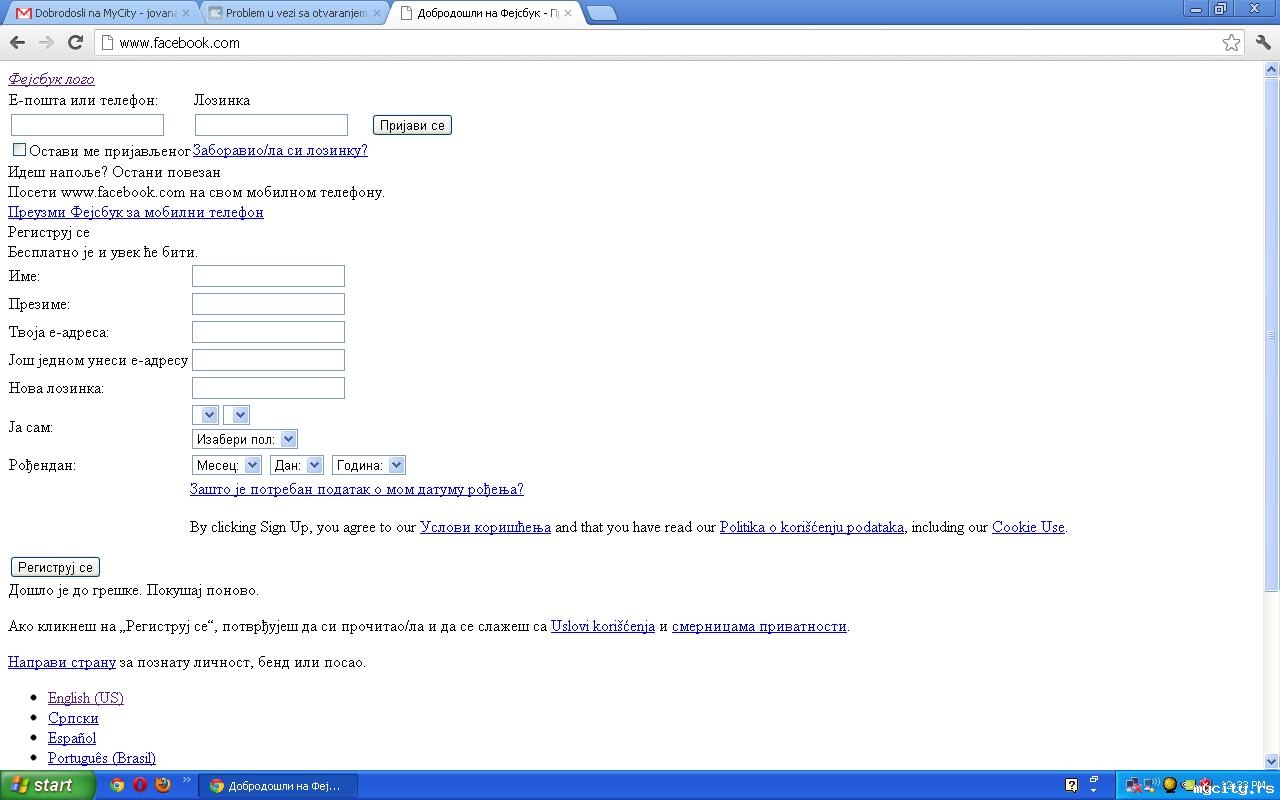Viewport: 1280px width, 800px height.
Task: Choose Српски language link
Action: pos(73,718)
